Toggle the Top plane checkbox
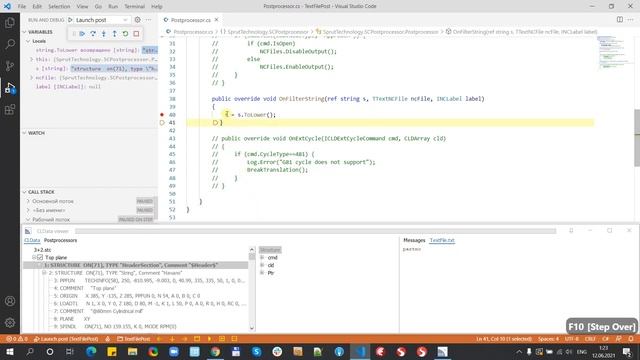Viewport: 640px width, 360px height. click(40, 258)
